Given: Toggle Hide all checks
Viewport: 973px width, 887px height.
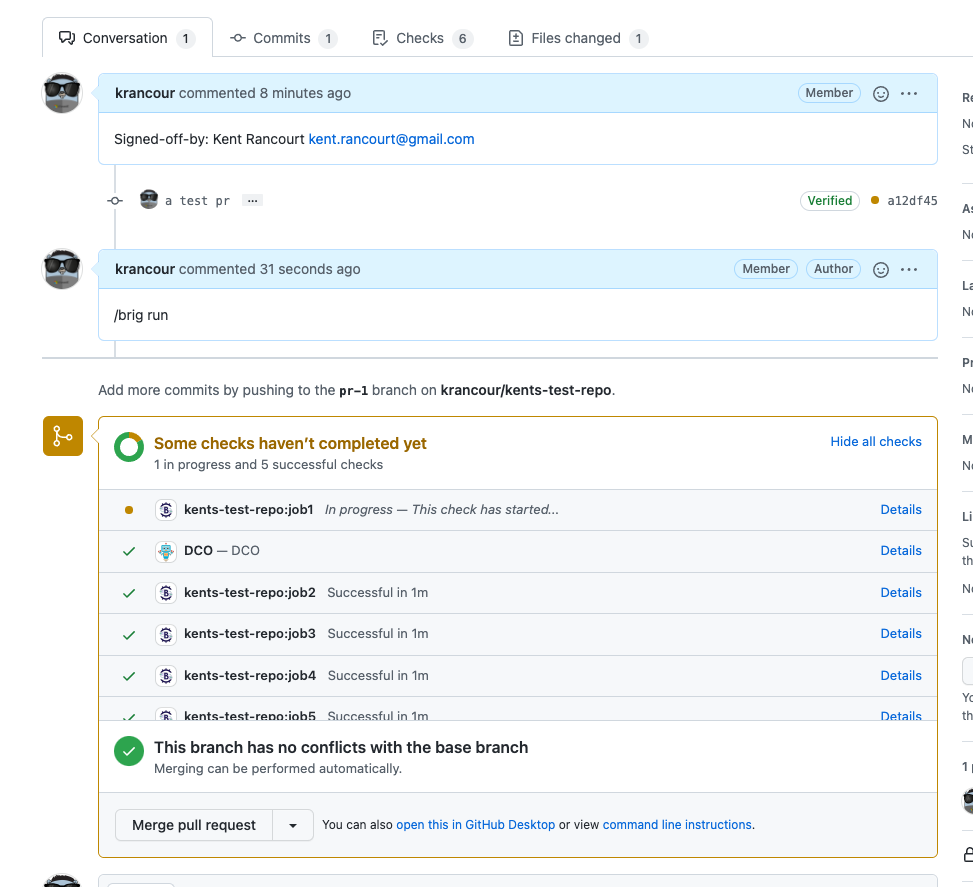Looking at the screenshot, I should [876, 441].
